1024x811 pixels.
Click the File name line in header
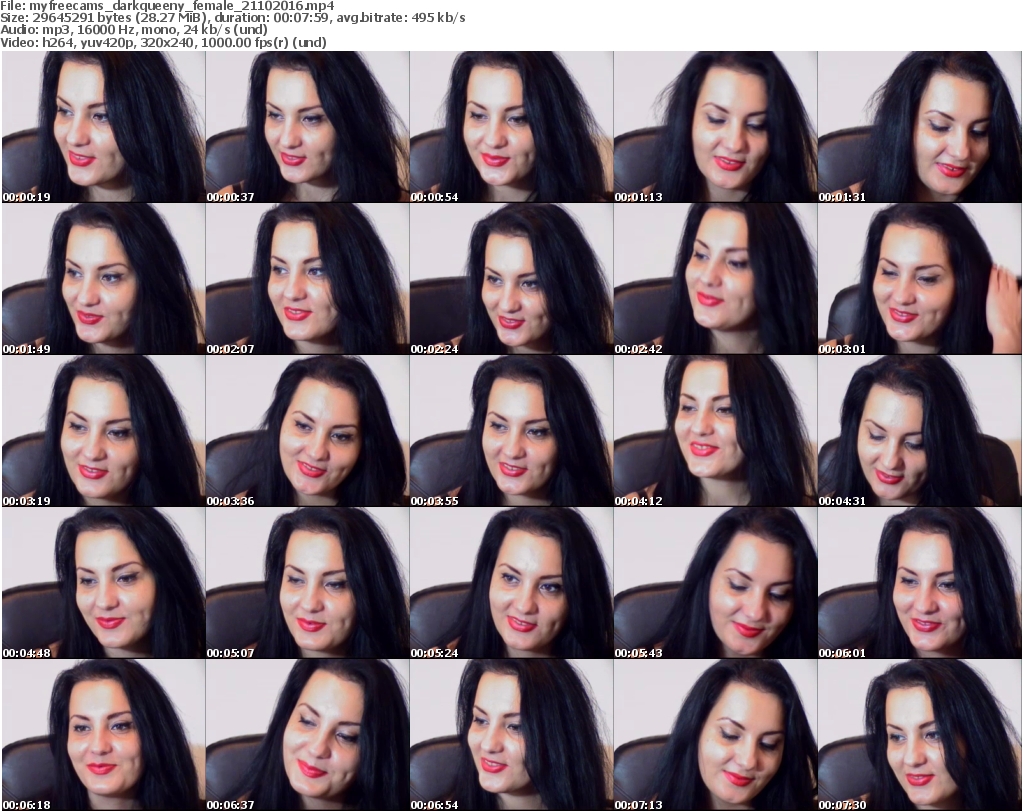167,6
